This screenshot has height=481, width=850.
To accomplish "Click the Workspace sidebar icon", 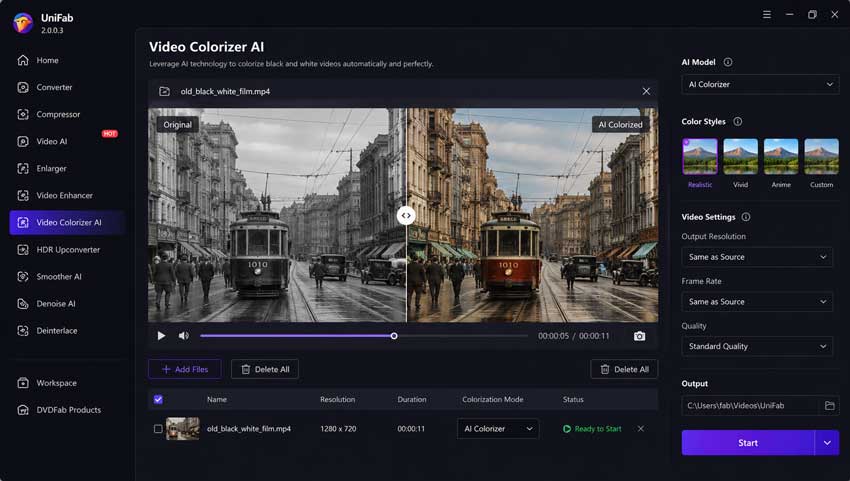I will (x=23, y=383).
